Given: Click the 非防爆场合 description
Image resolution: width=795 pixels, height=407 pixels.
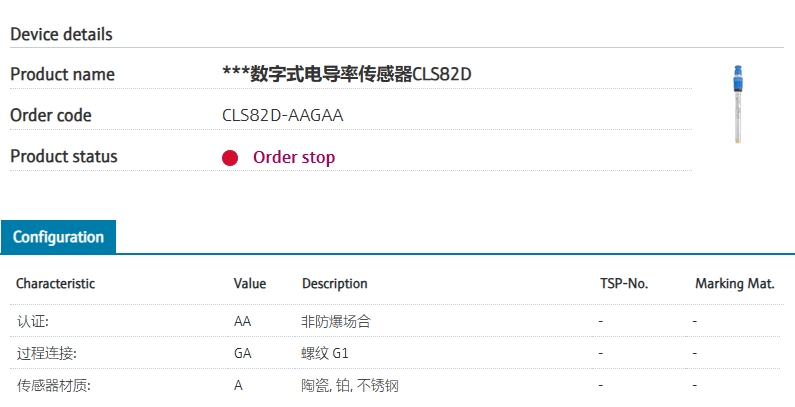Looking at the screenshot, I should click(336, 321).
